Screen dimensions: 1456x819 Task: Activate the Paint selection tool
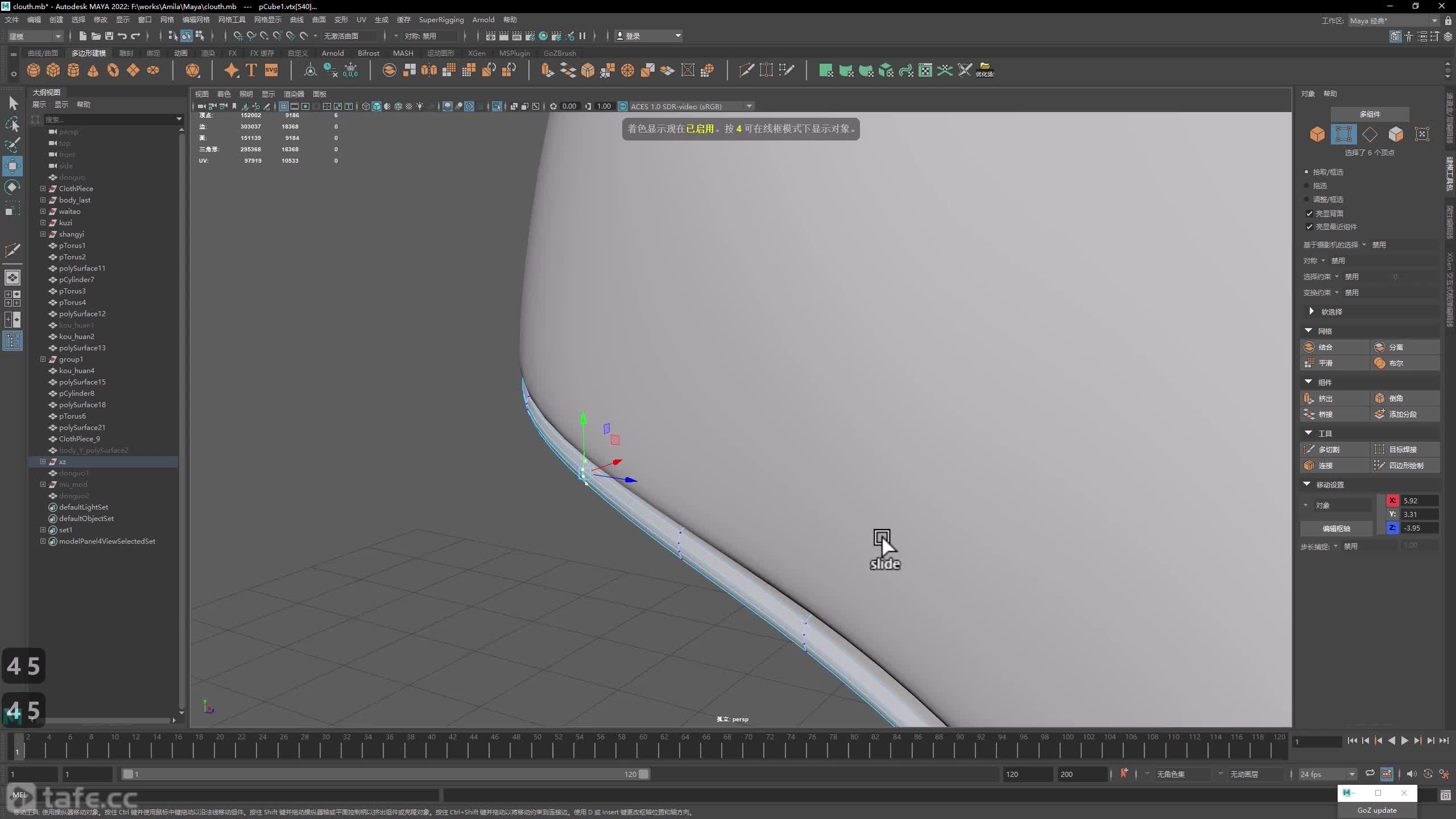13,145
